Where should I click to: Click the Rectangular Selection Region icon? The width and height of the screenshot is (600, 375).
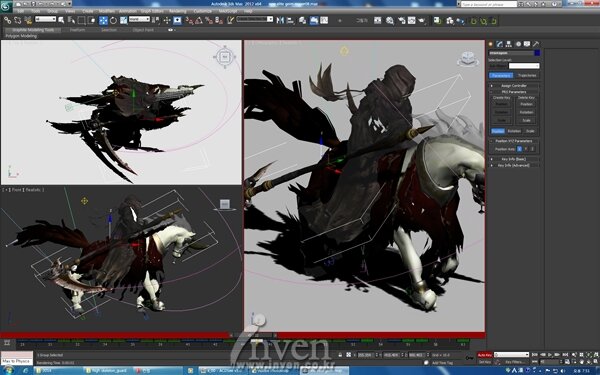(82, 20)
